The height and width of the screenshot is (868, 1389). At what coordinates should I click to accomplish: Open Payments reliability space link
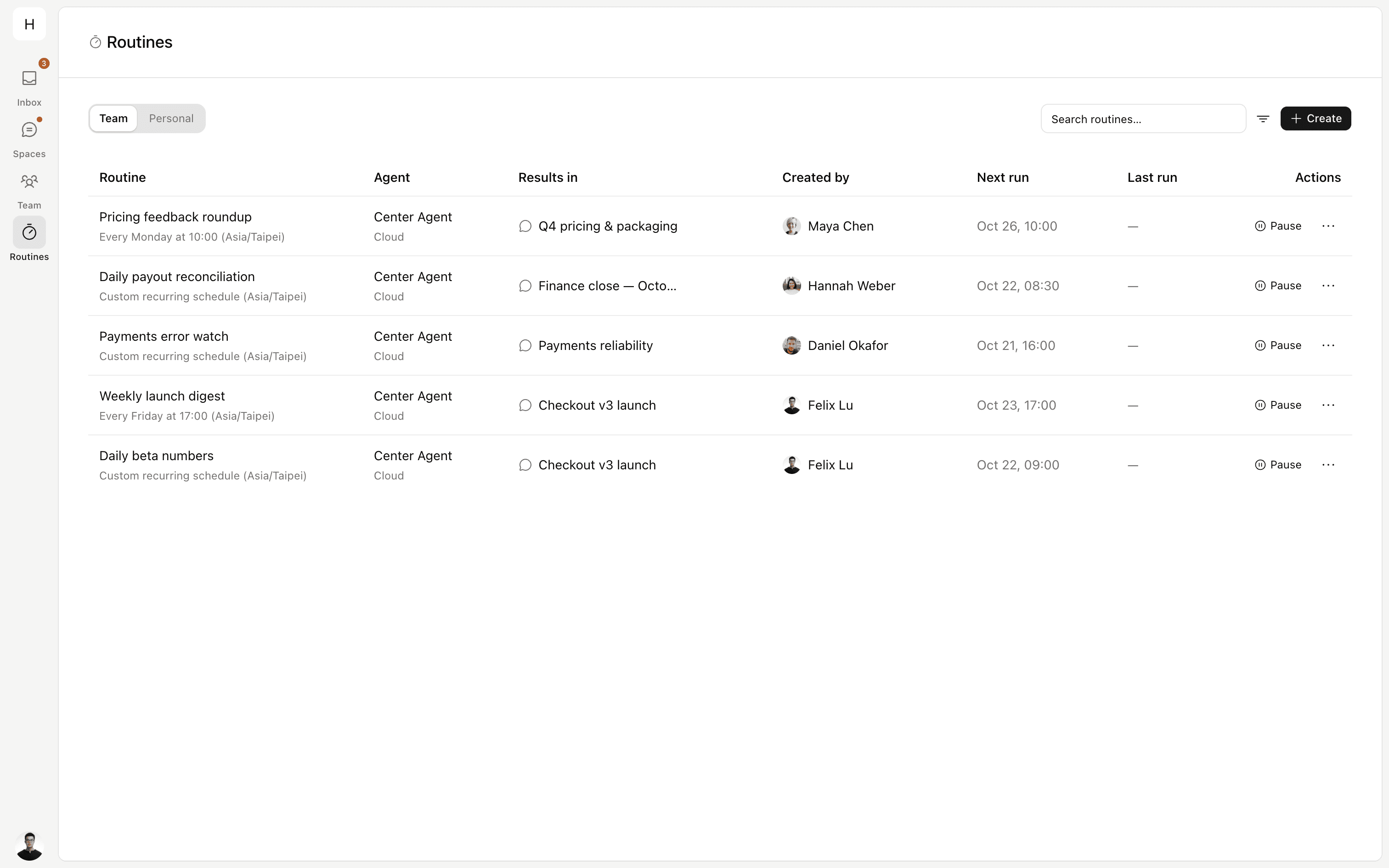click(x=586, y=345)
